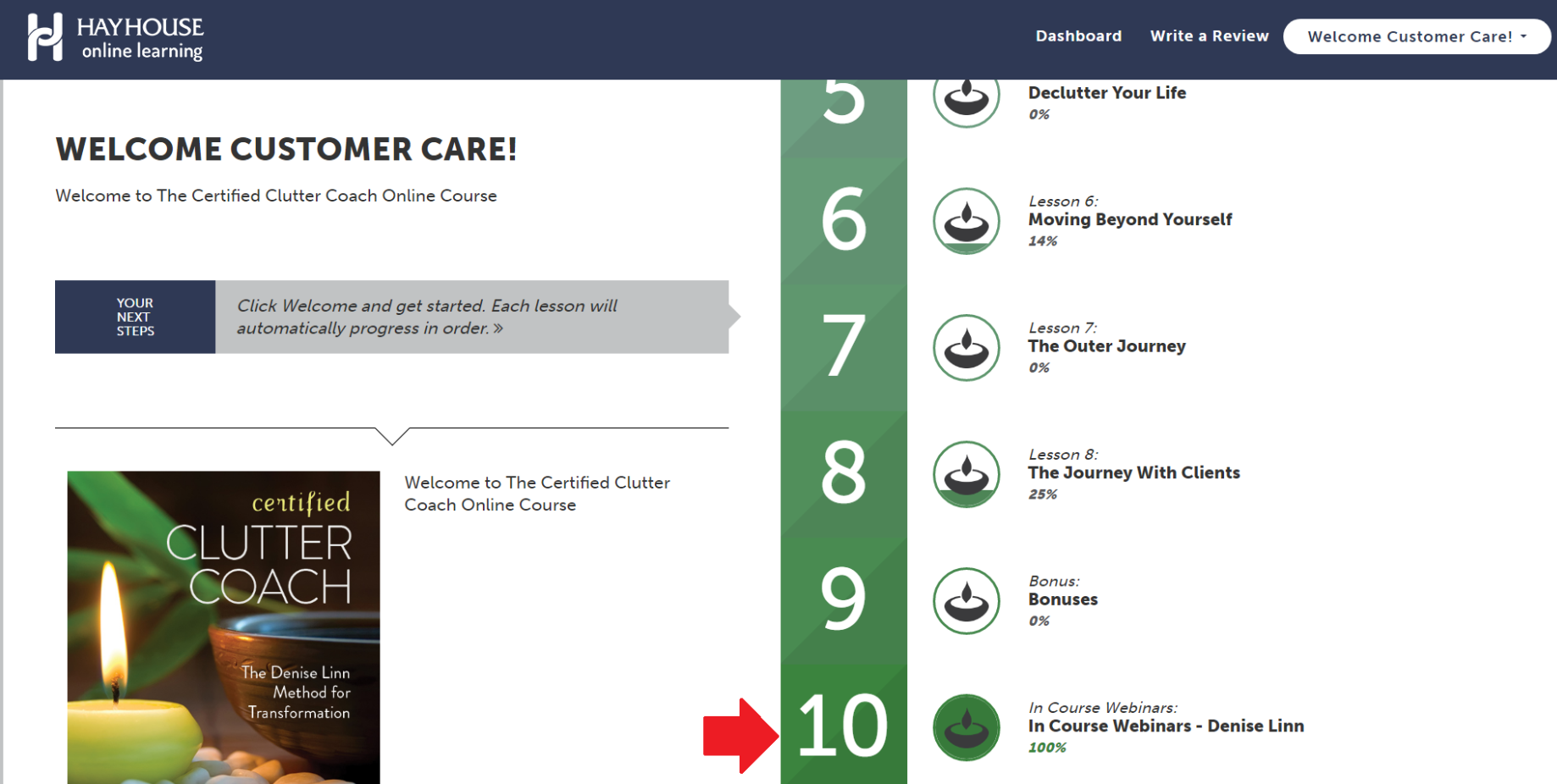Image resolution: width=1557 pixels, height=784 pixels.
Task: Select the green number 6 lesson tile
Action: click(844, 220)
